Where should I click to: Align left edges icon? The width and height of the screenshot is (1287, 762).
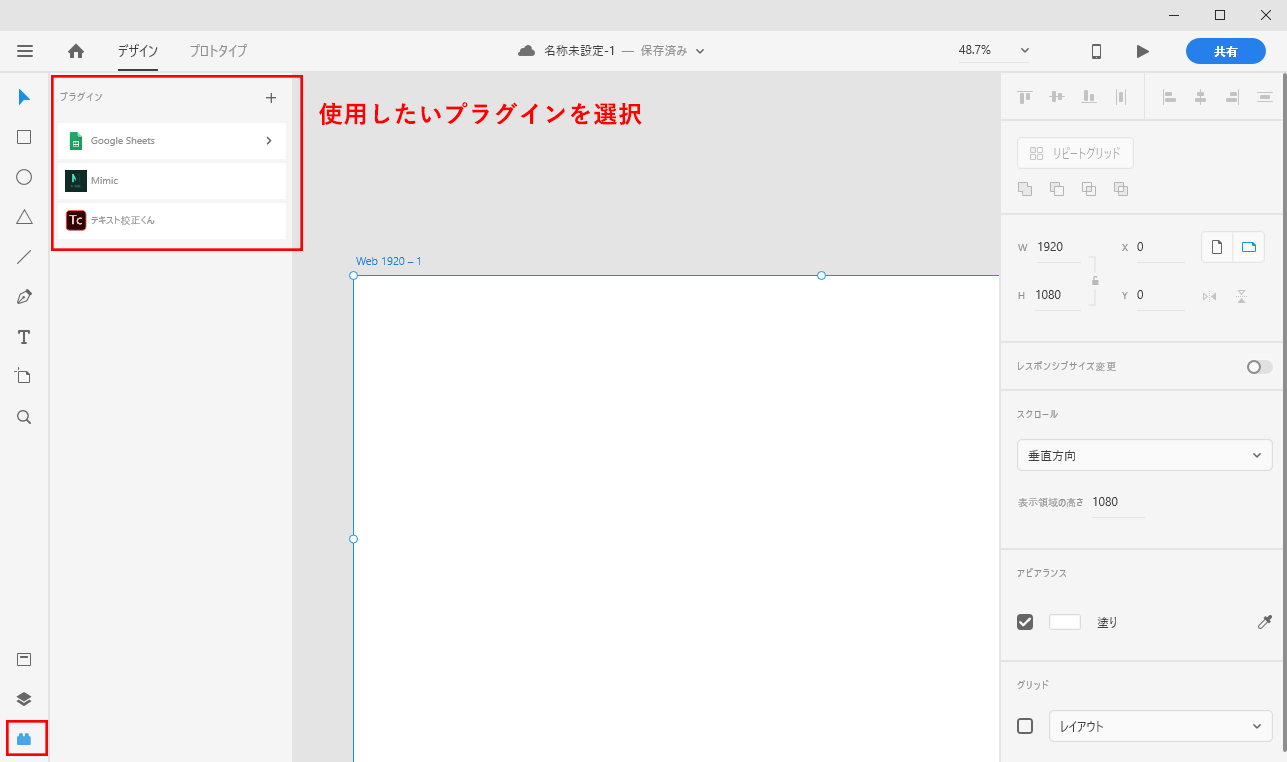(1169, 97)
